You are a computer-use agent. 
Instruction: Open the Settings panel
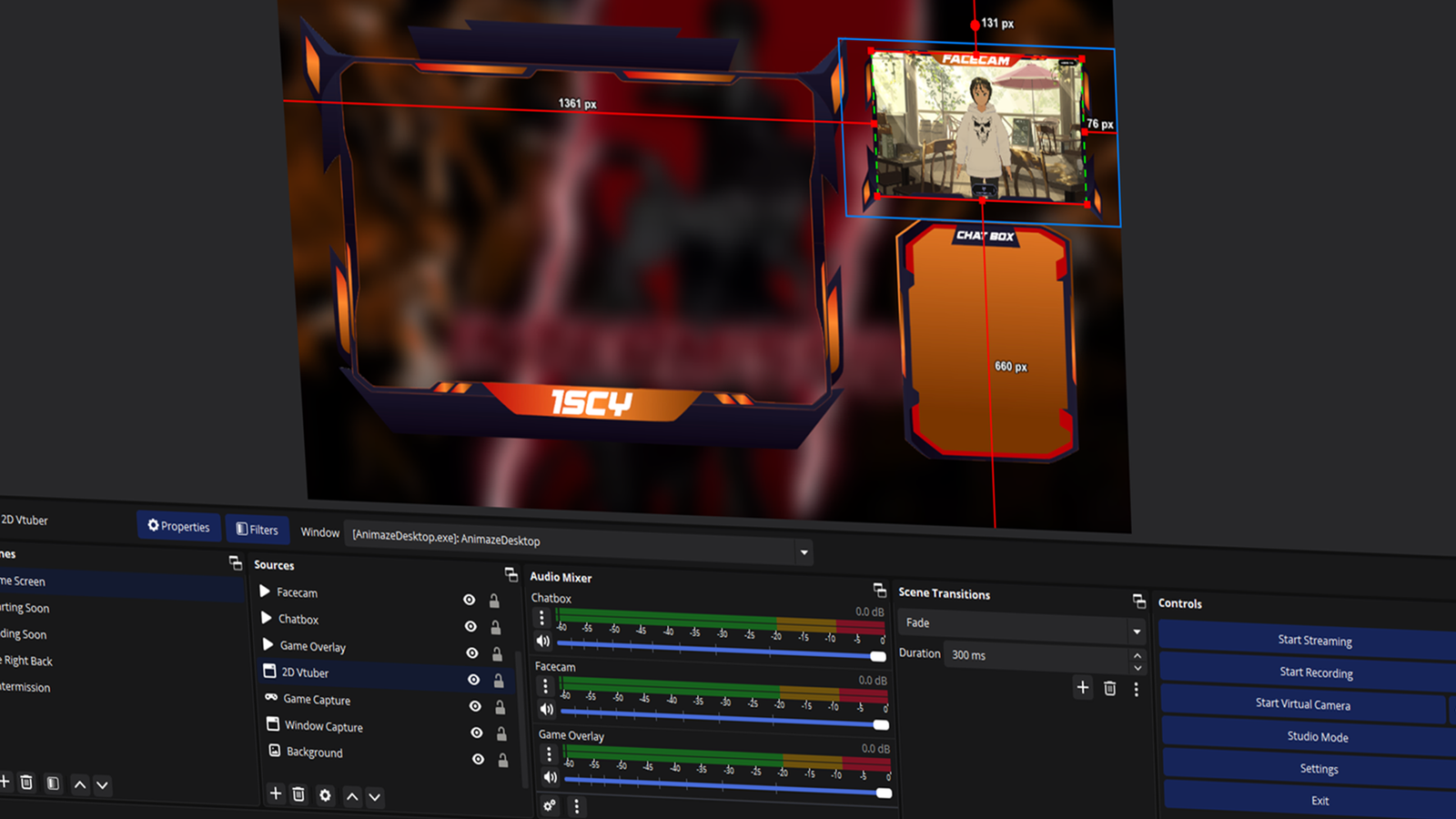pos(1318,769)
